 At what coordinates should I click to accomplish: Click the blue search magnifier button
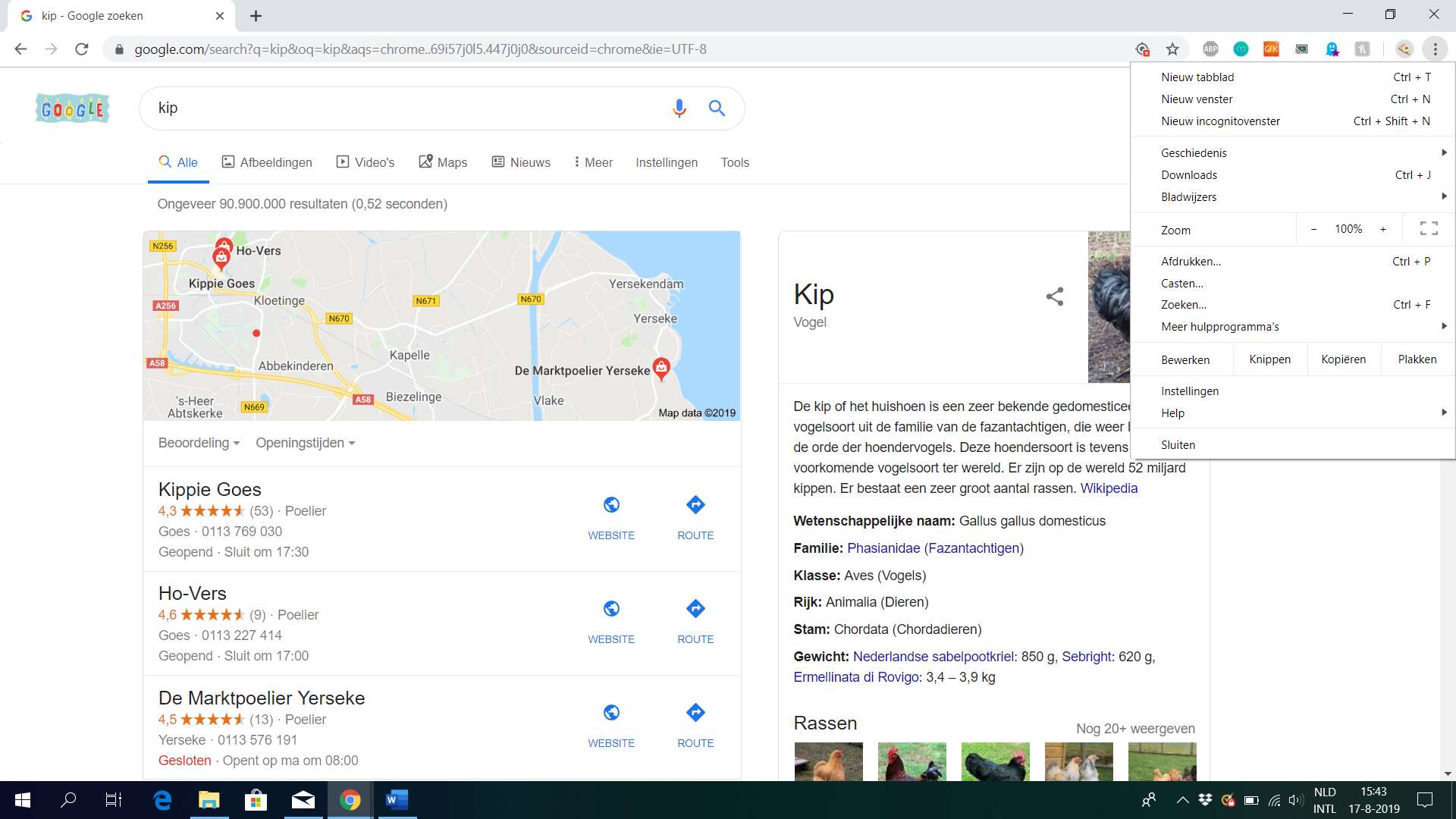[717, 108]
